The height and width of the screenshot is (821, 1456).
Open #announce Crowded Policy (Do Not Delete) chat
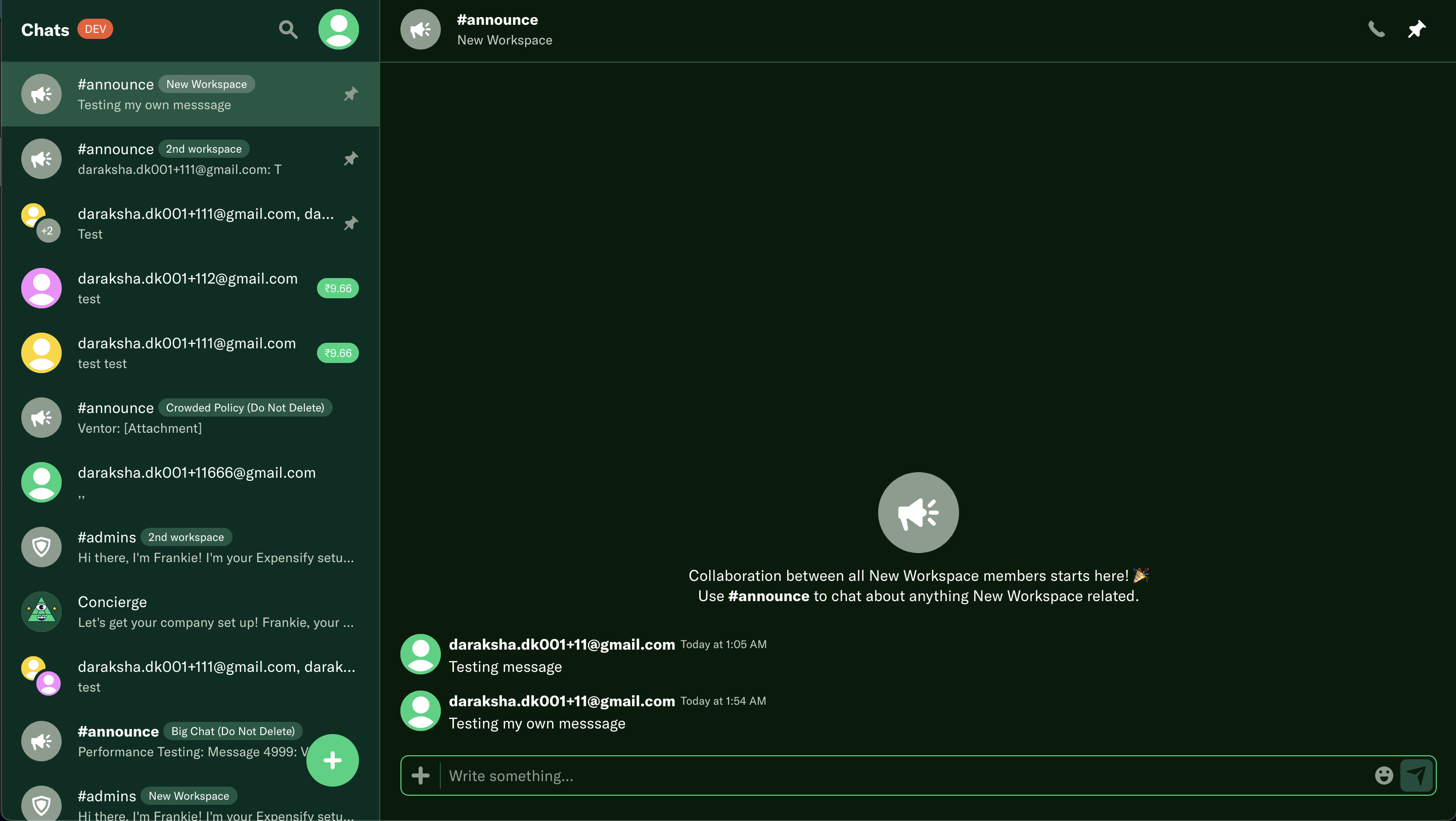[x=190, y=418]
